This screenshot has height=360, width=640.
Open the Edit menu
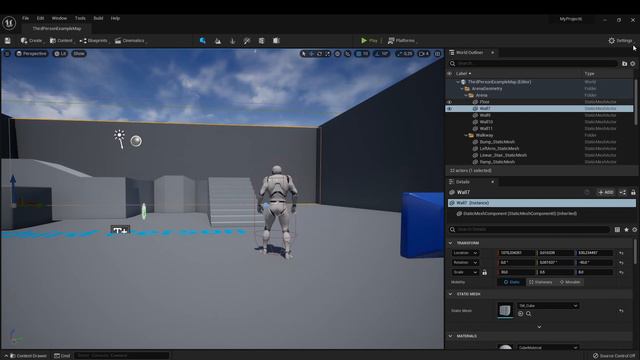40,18
